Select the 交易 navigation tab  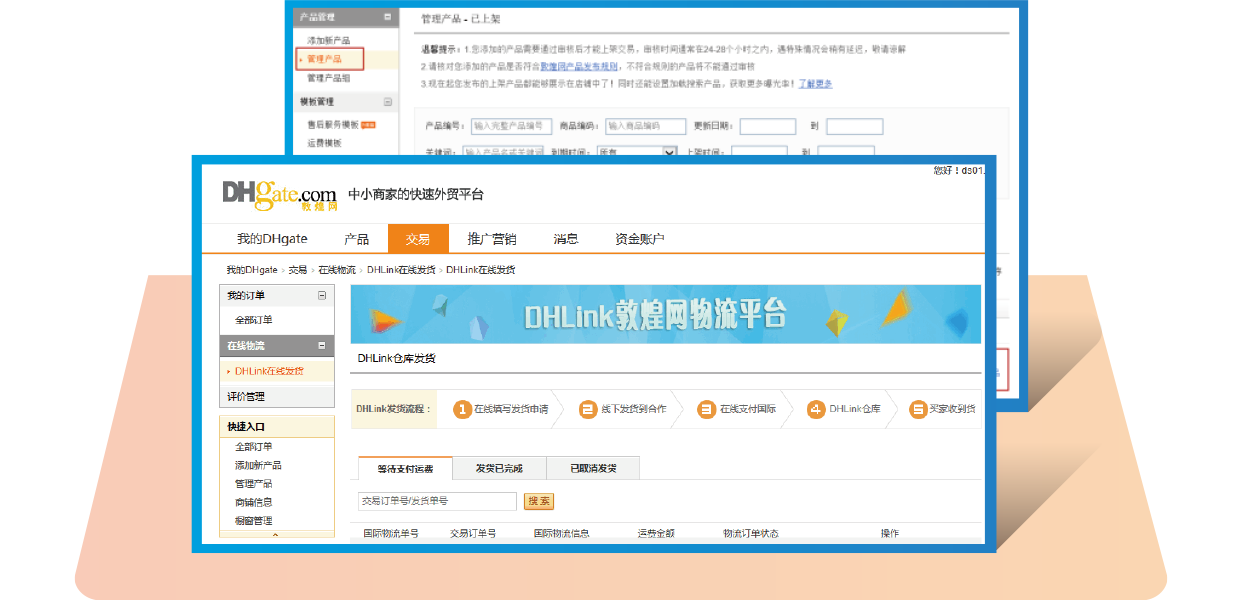[x=418, y=239]
